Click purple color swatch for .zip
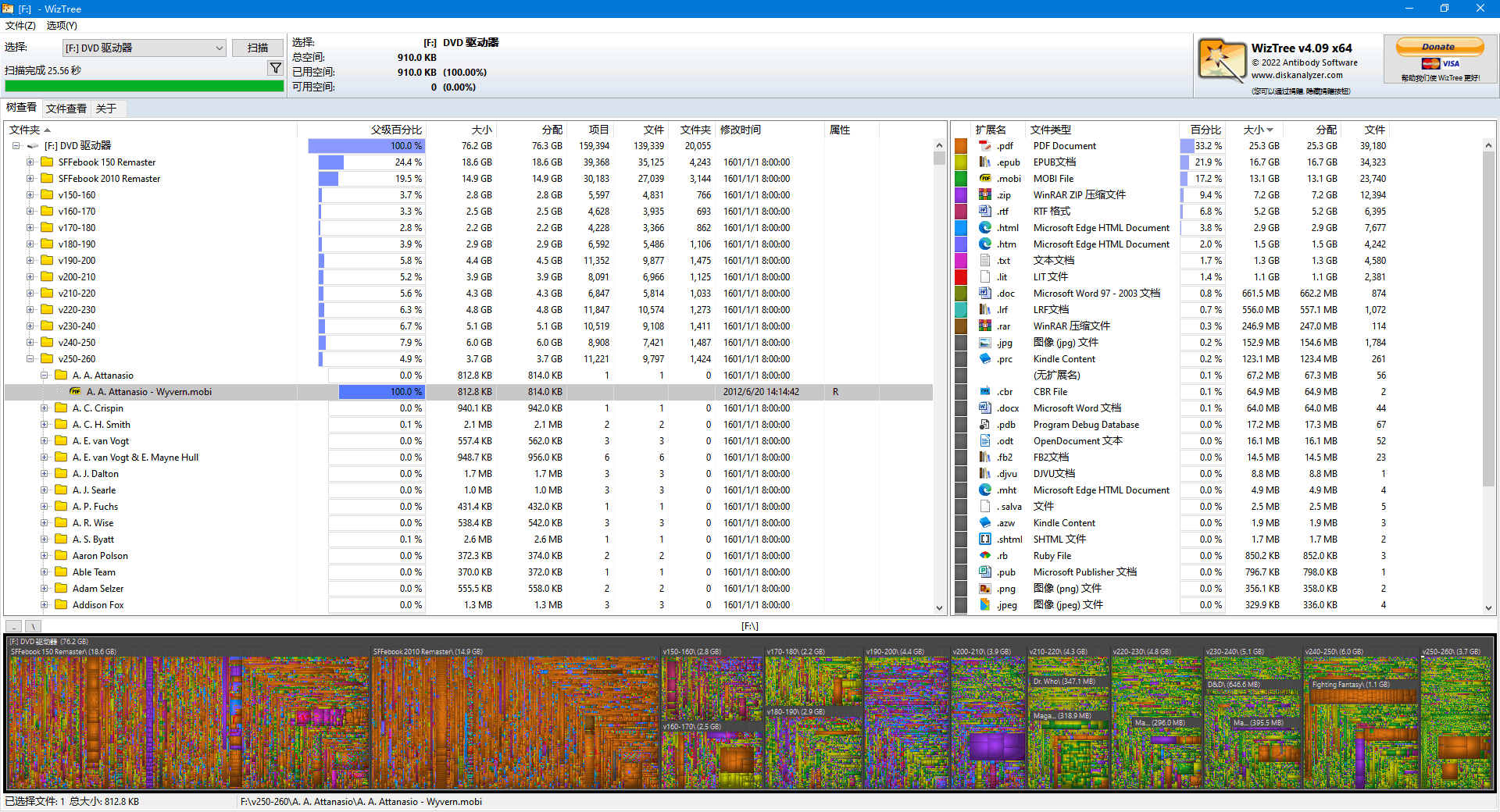Screen dimensions: 1500x812 pos(961,195)
